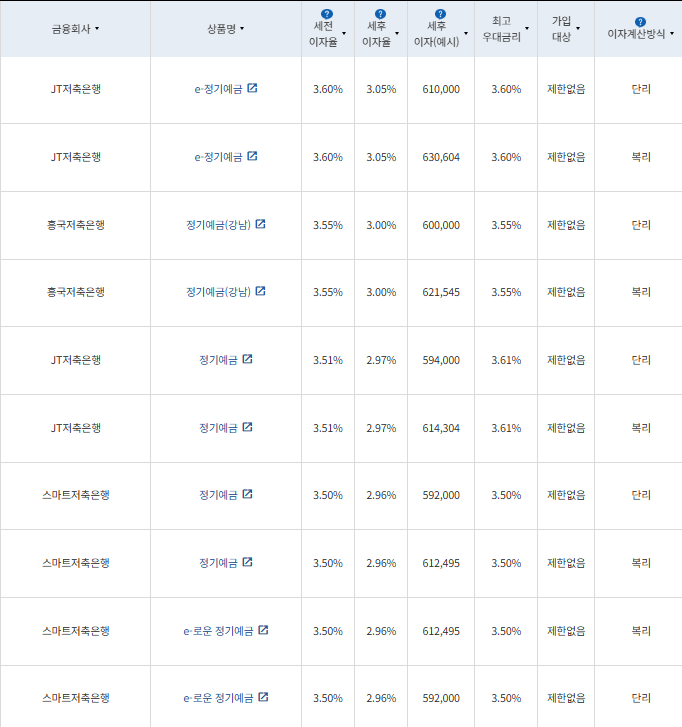
Task: Open external link icon for 흥국저축은행 정기예금(강남) 복리 row
Action: (261, 291)
